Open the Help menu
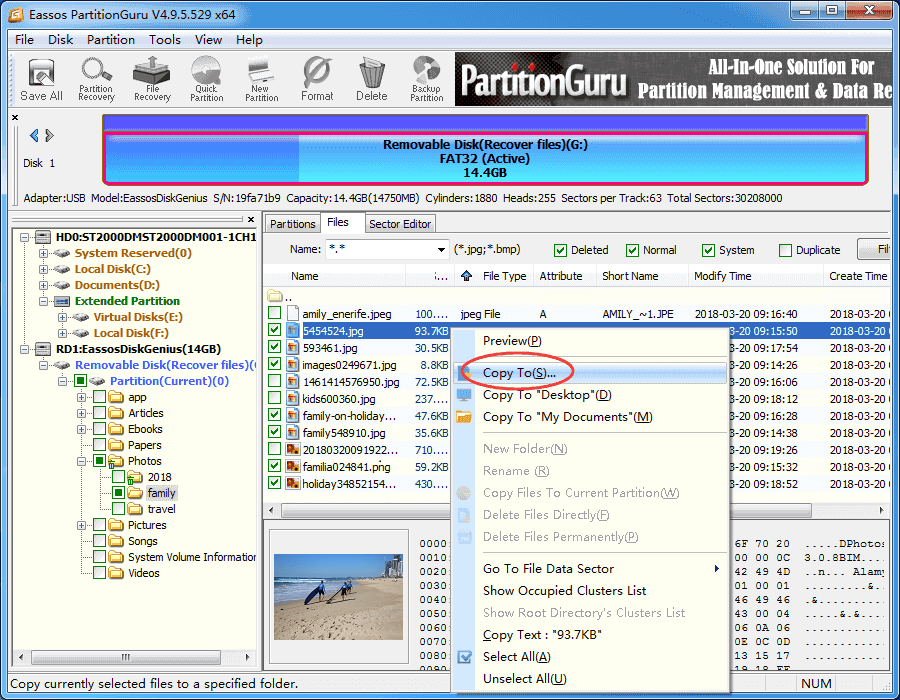Screen dimensions: 900x700 coord(249,40)
